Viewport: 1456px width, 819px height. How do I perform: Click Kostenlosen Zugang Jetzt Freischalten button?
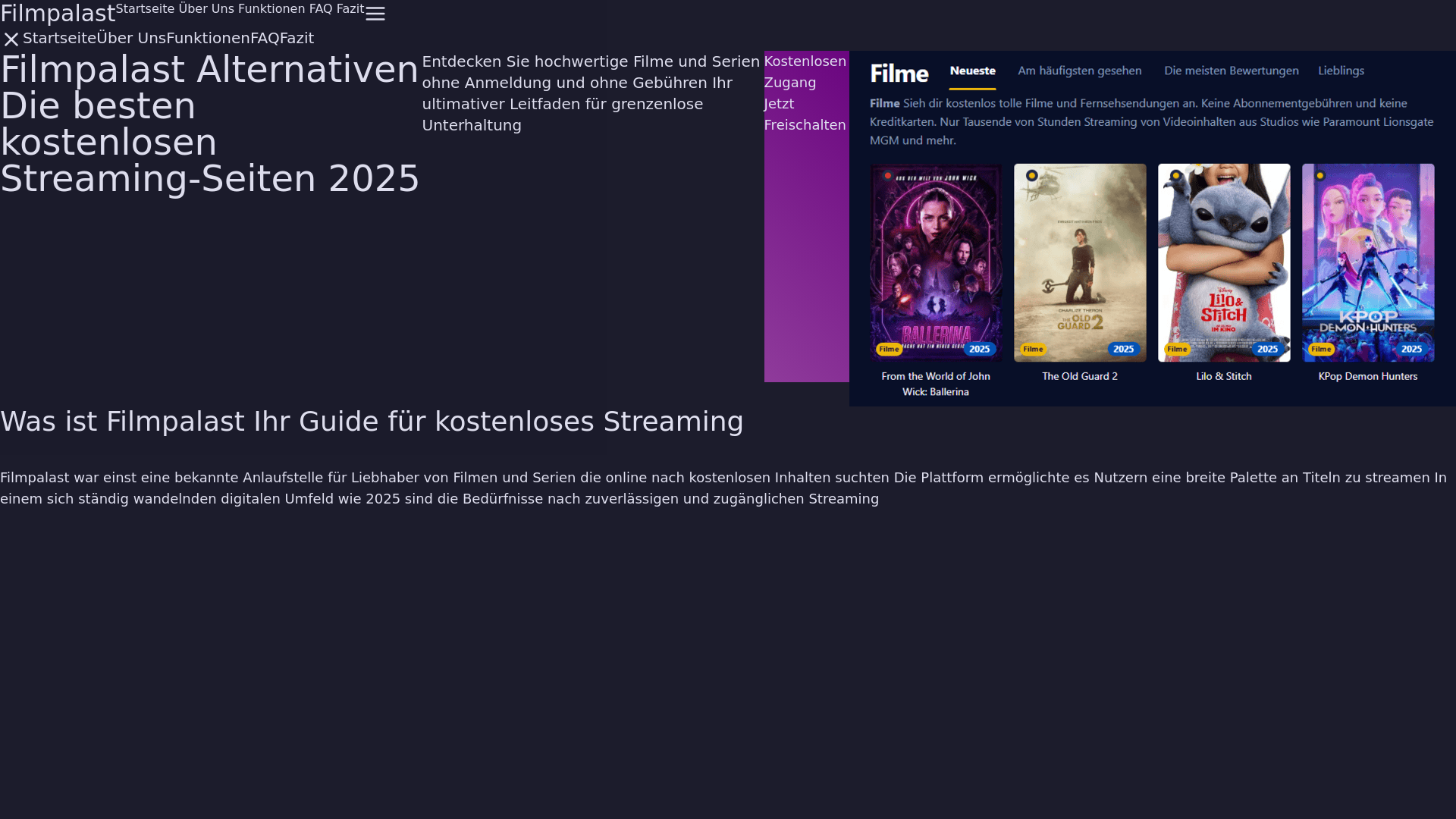point(806,216)
